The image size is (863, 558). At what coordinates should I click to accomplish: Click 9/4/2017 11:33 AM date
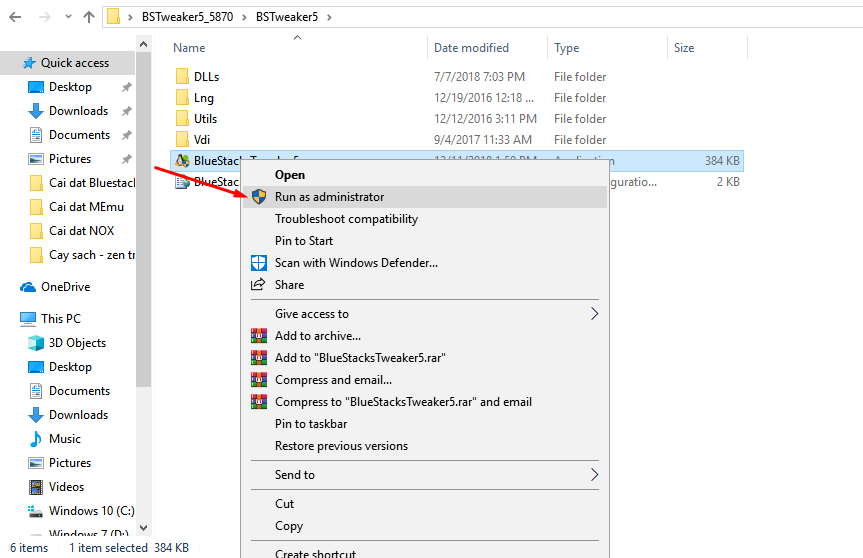(x=483, y=140)
